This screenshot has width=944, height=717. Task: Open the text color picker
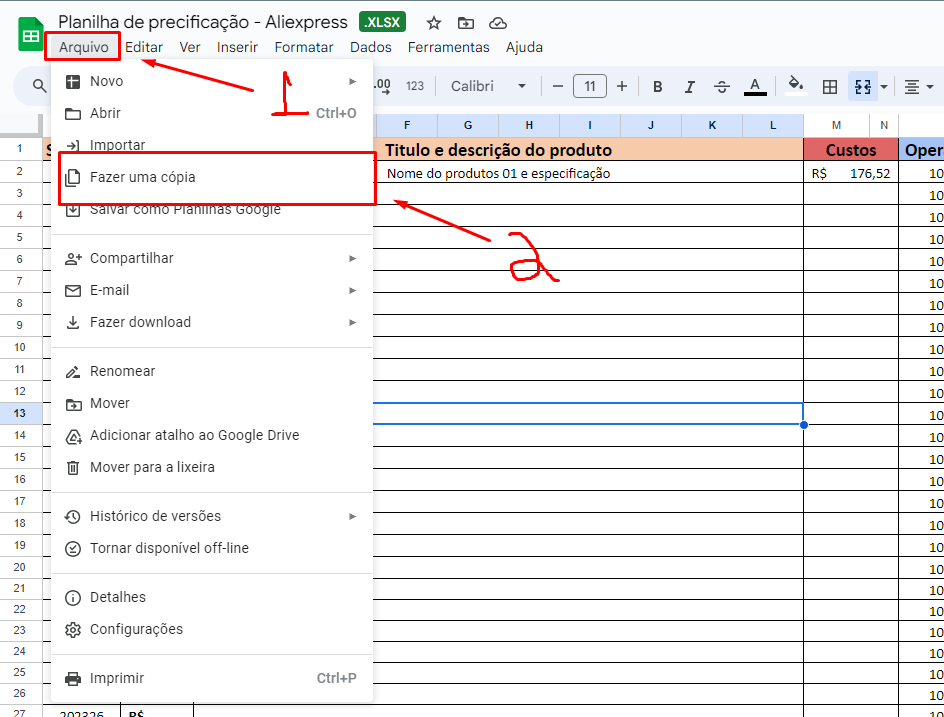[755, 87]
